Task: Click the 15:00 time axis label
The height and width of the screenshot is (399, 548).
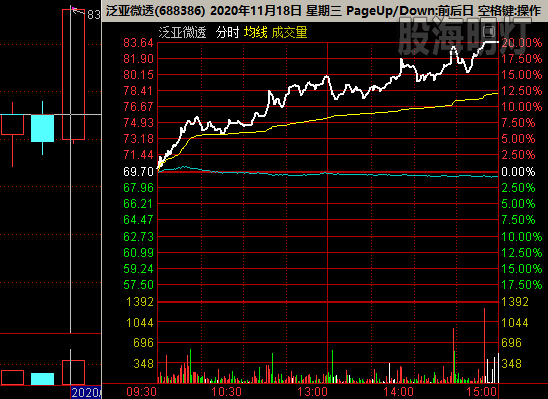Action: (483, 392)
